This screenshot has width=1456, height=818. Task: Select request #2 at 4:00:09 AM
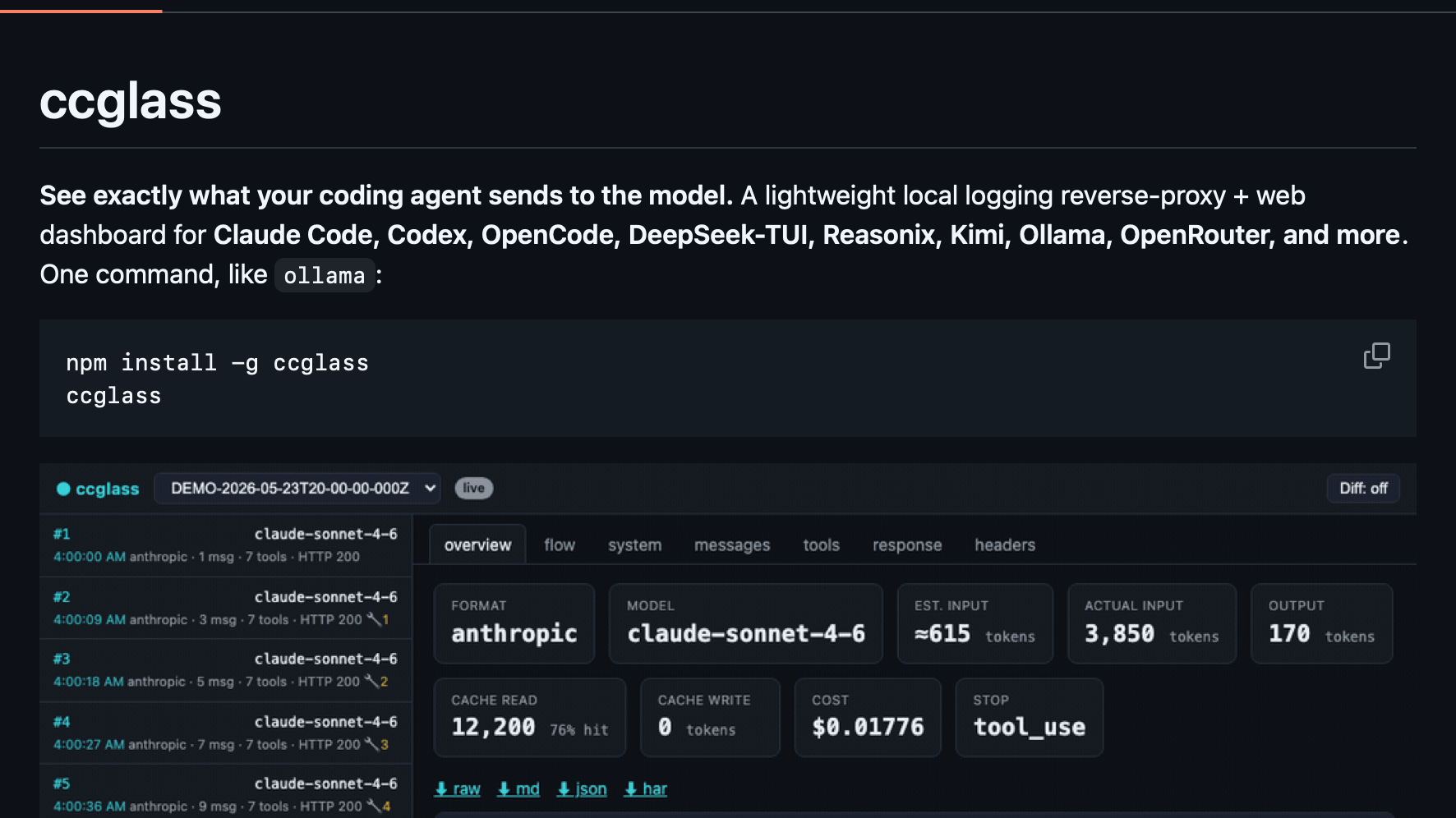tap(225, 609)
